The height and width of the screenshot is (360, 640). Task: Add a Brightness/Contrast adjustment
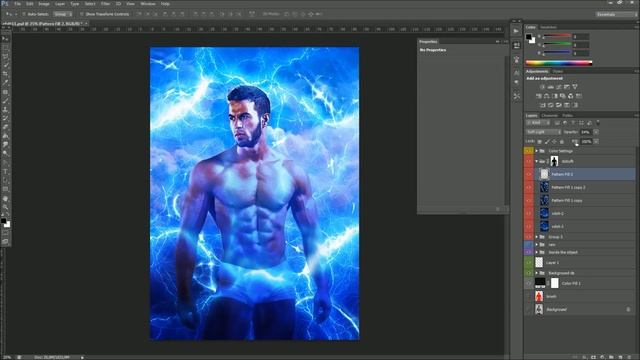click(542, 87)
